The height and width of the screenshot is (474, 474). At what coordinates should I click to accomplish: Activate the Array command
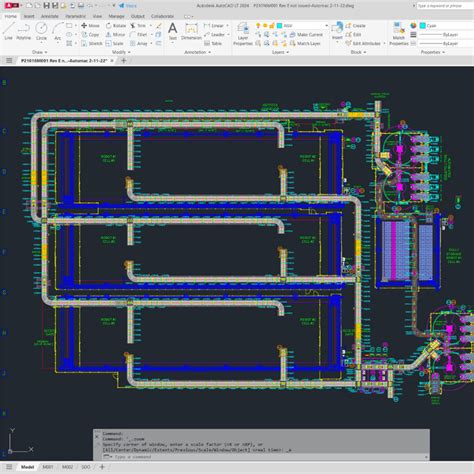[x=139, y=44]
